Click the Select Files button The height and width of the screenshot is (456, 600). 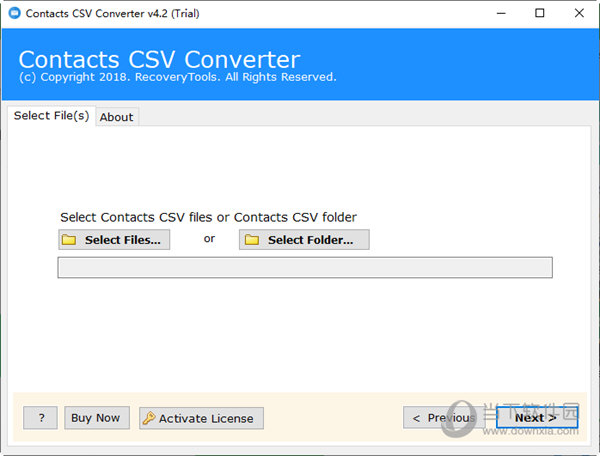coord(114,240)
